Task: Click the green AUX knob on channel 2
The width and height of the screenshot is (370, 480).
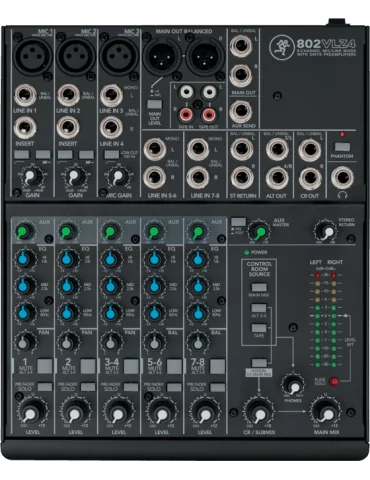Action: tap(68, 231)
